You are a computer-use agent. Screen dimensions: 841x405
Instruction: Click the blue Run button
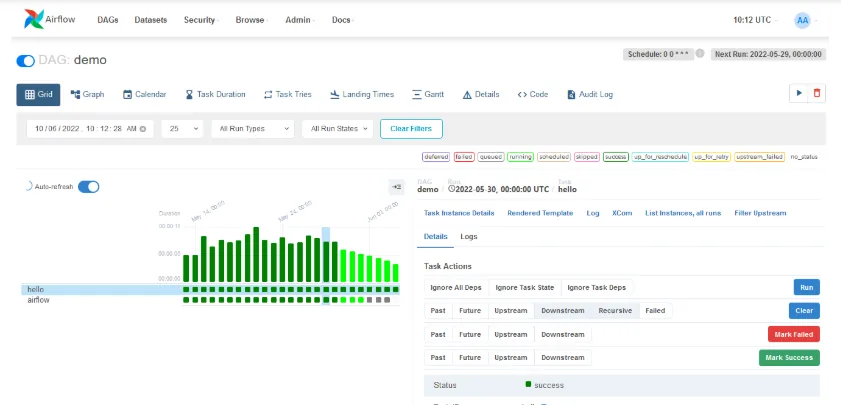(807, 288)
